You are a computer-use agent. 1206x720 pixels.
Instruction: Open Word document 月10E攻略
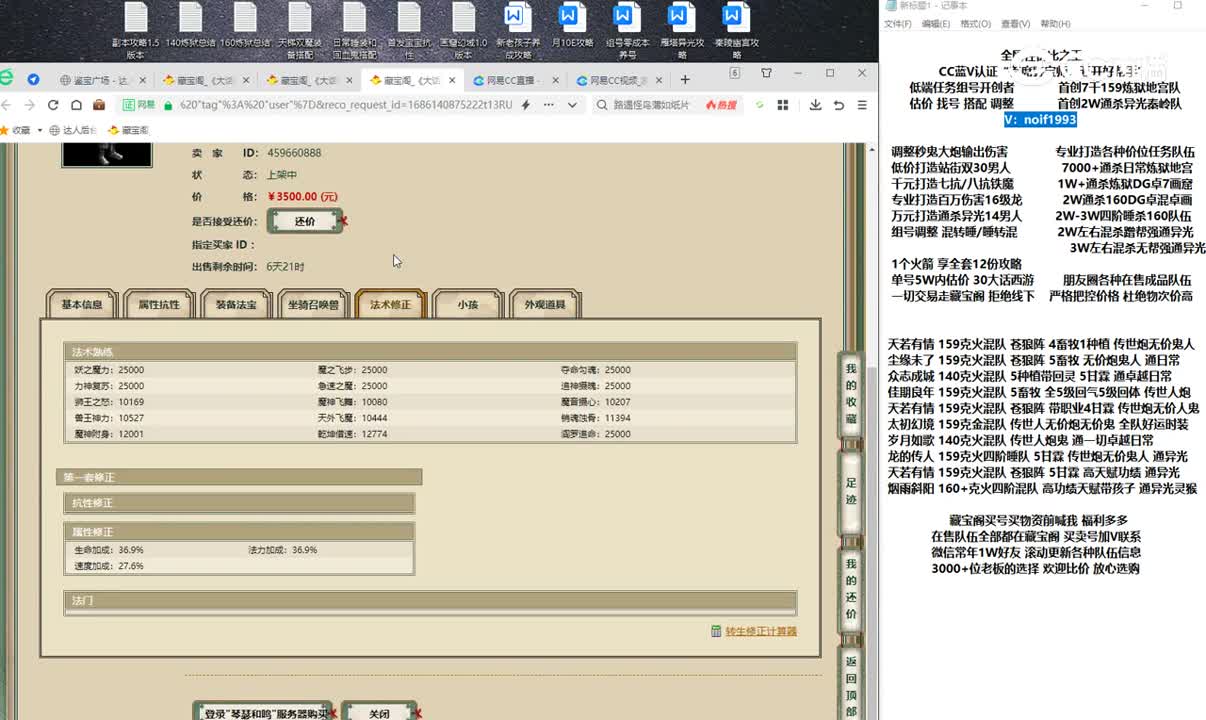point(571,26)
